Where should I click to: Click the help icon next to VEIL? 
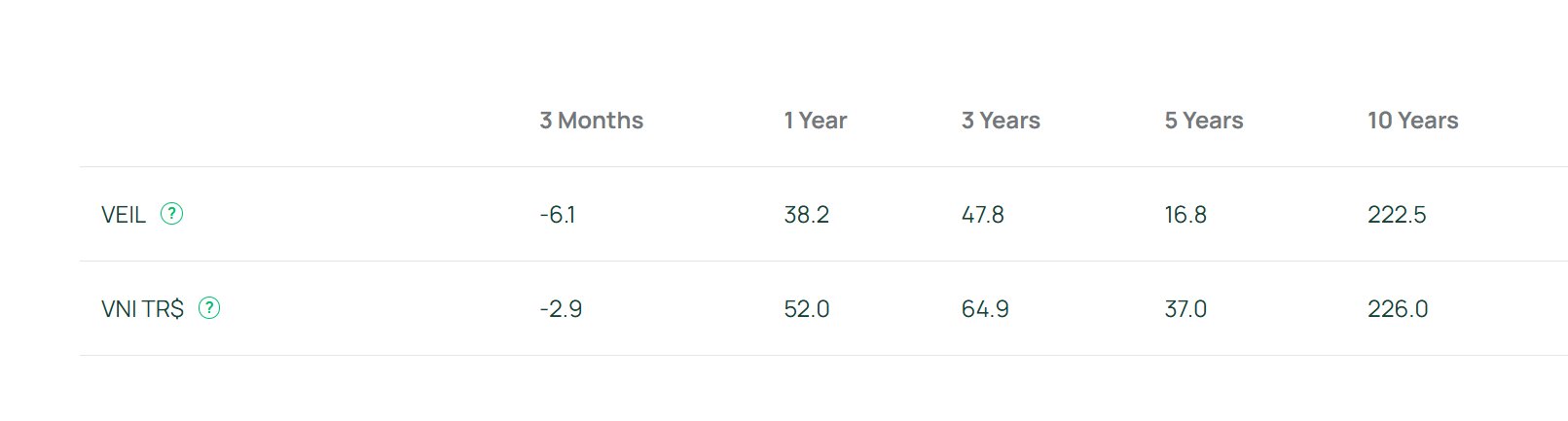[x=171, y=214]
